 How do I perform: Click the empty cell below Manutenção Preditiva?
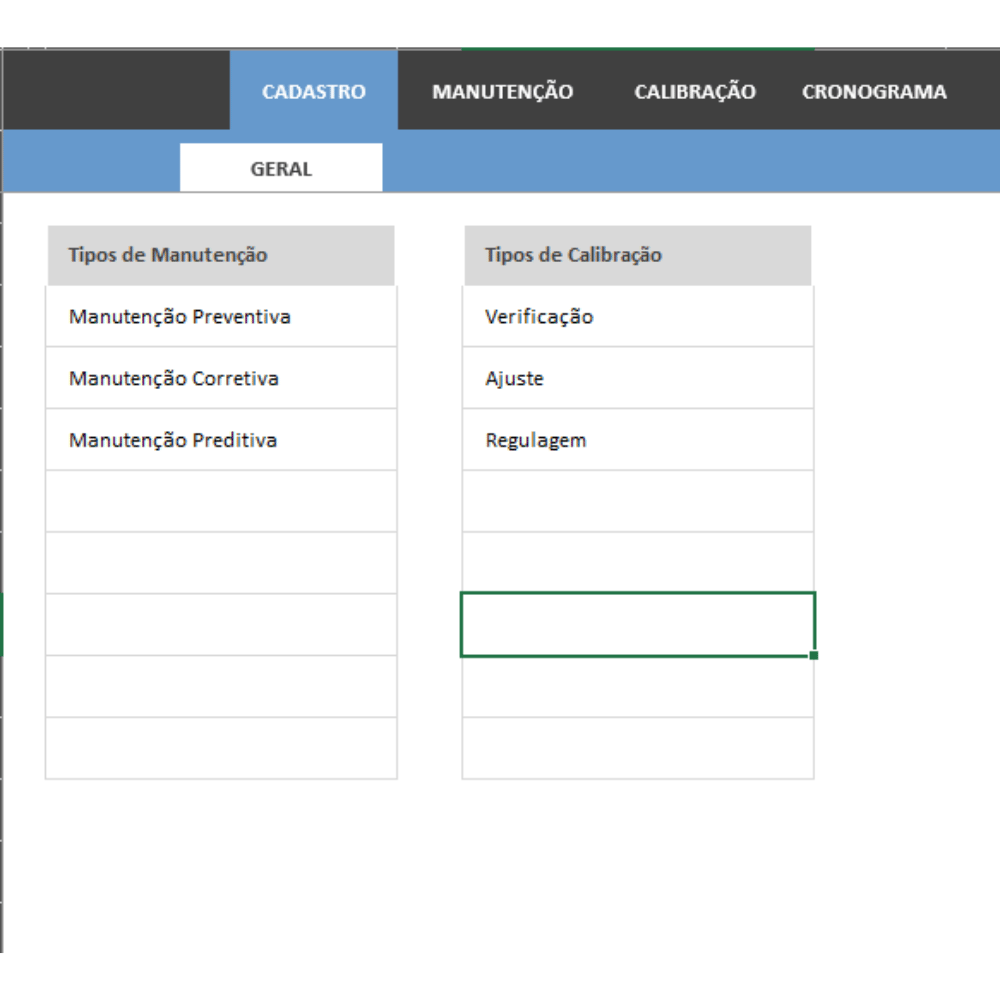pos(221,501)
